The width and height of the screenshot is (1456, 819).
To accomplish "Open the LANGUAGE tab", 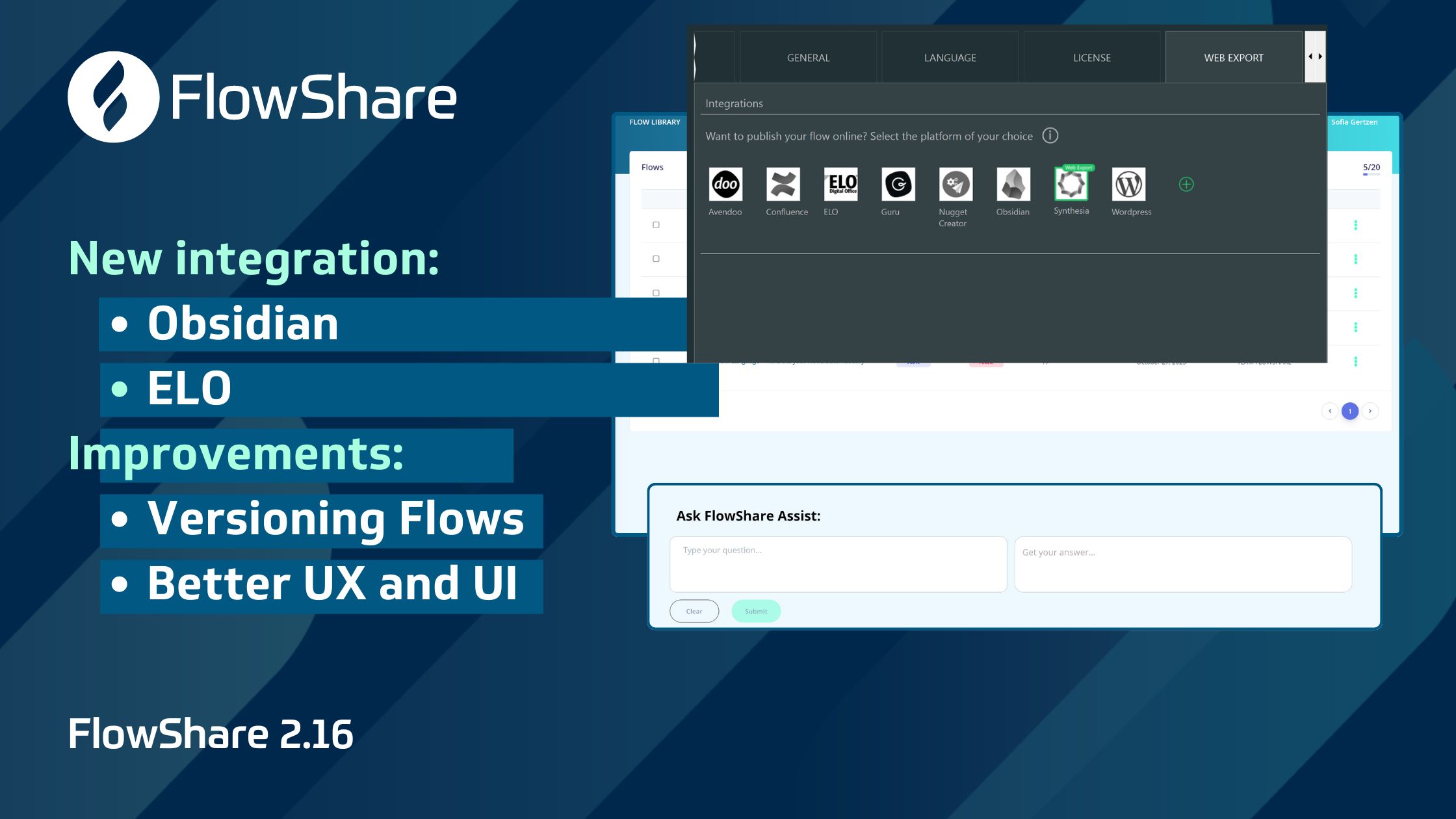I will pyautogui.click(x=950, y=57).
